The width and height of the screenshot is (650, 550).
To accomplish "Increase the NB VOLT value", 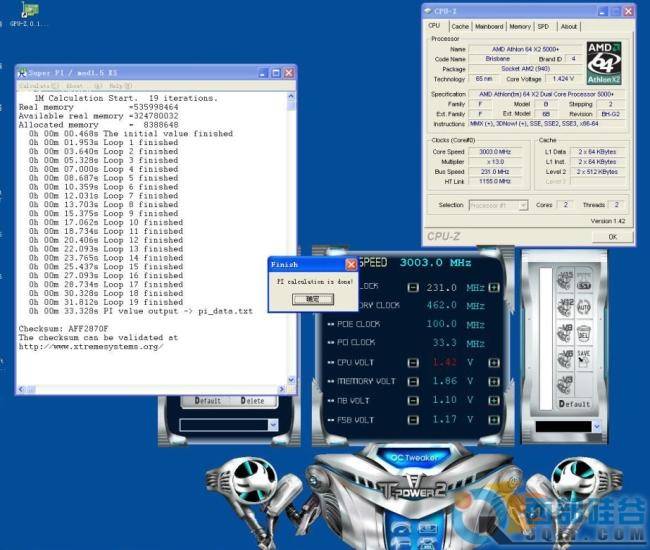I will 494,400.
